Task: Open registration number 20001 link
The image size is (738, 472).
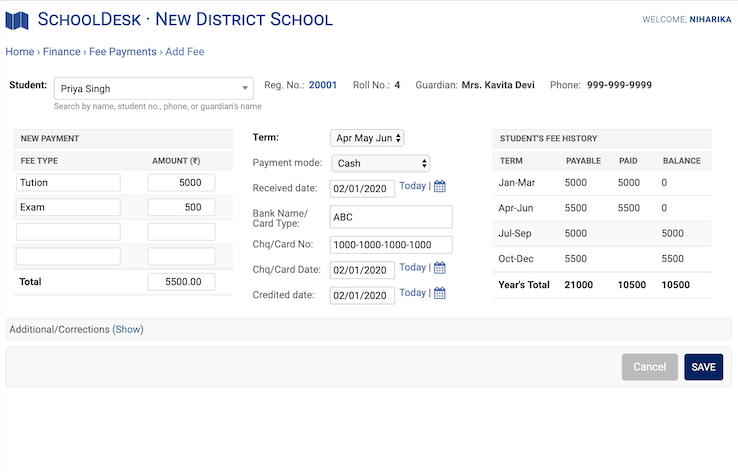Action: (323, 86)
